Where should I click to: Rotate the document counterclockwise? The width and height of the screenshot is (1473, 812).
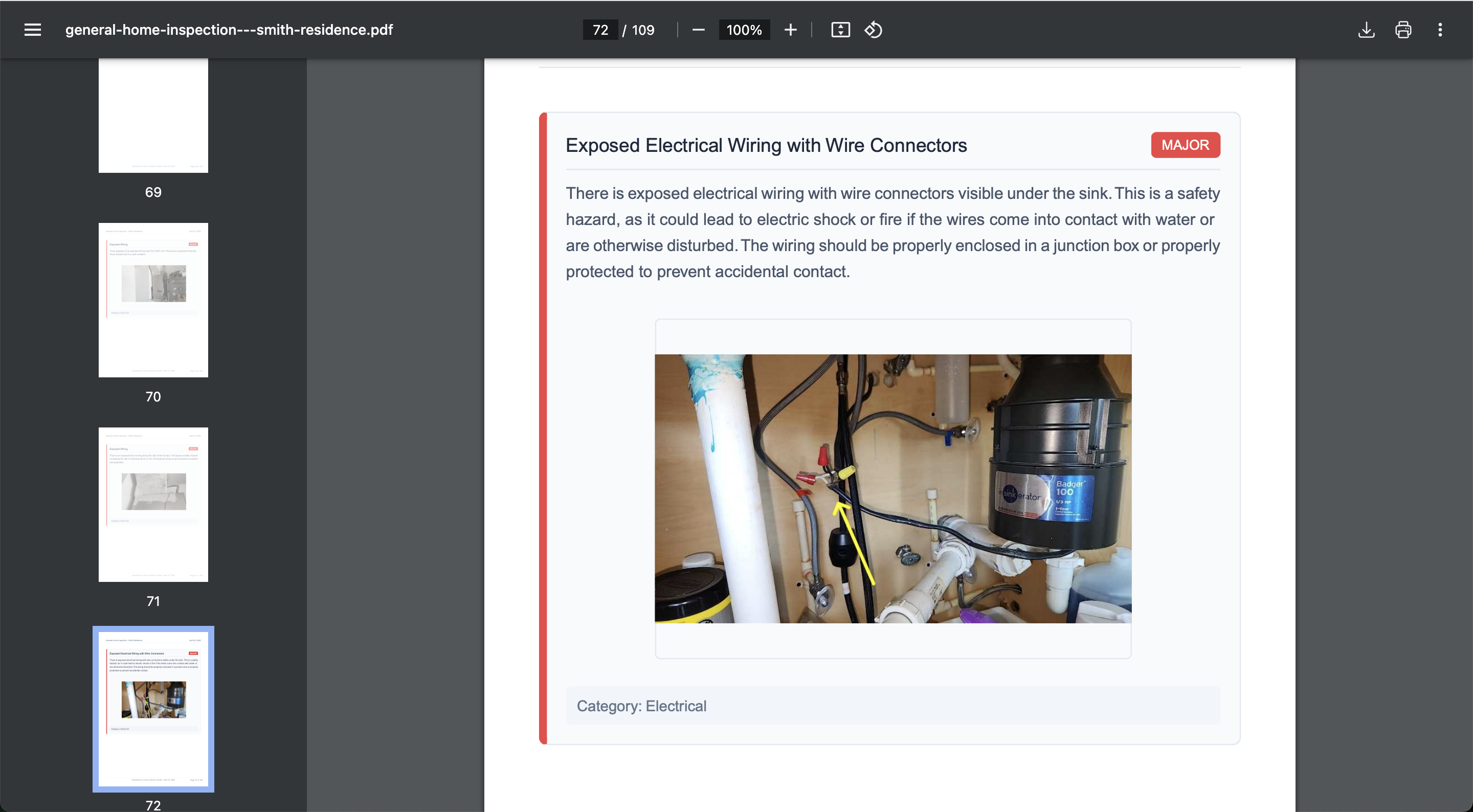[x=873, y=30]
